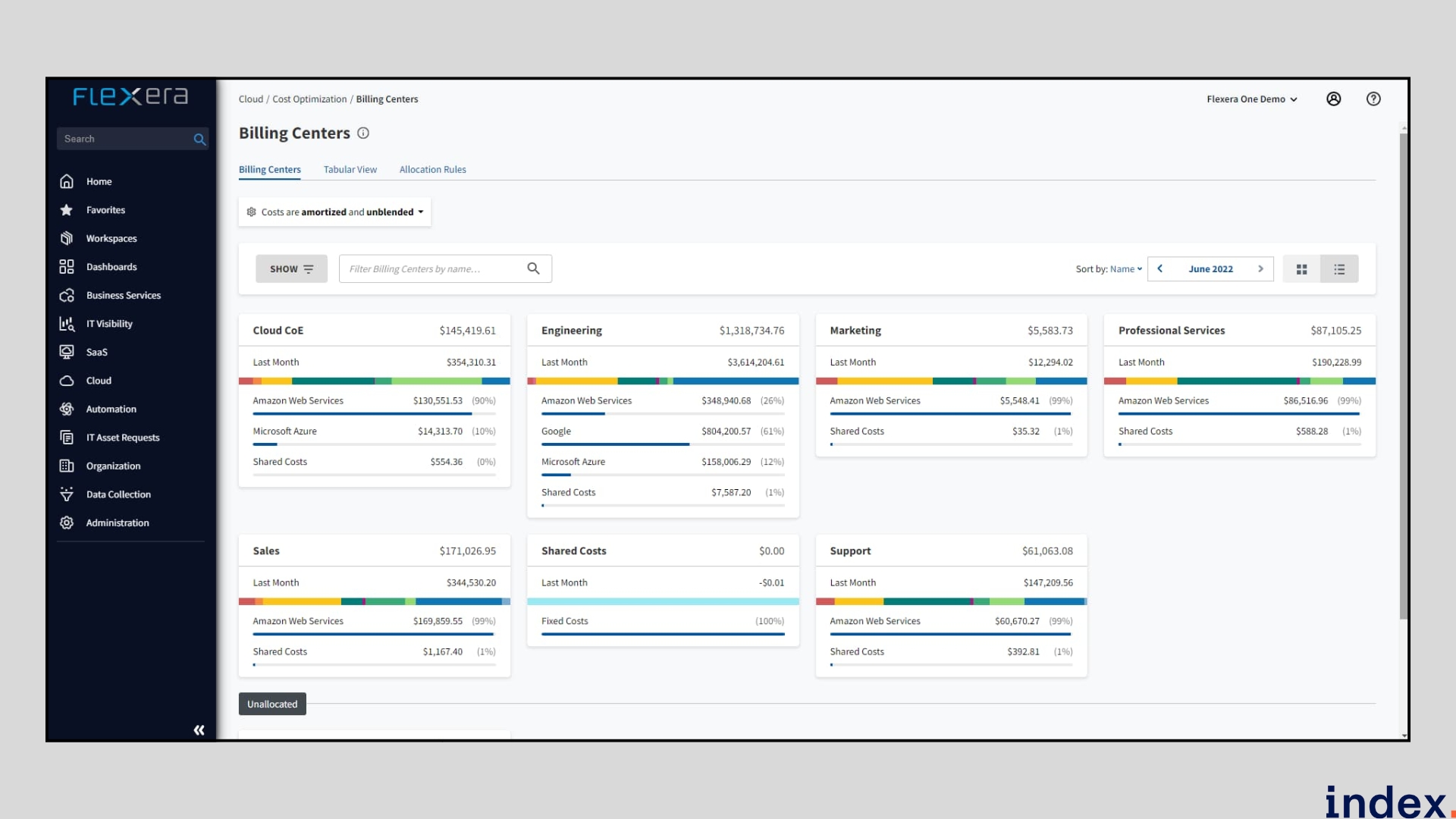Click the Engineering card's cost breakdown color bar

[662, 381]
